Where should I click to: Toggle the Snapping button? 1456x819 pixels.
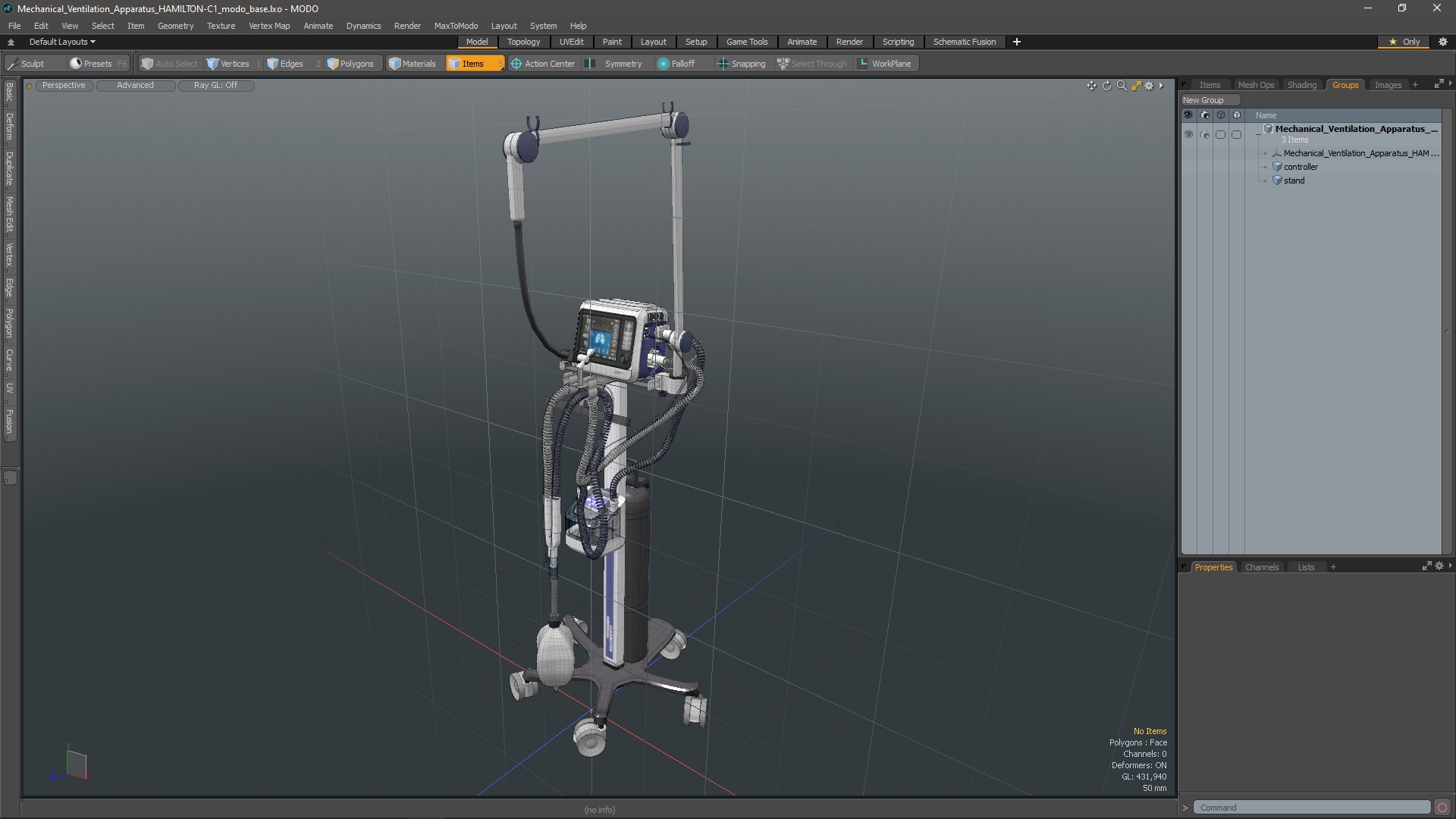(x=741, y=64)
